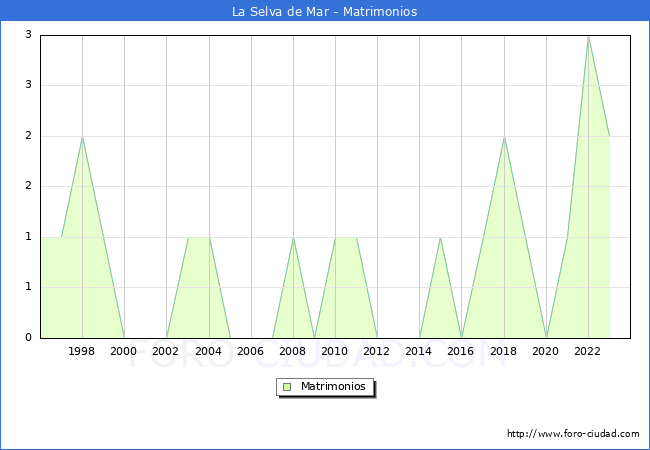Click the 2010 x-axis label
The height and width of the screenshot is (450, 650).
tap(335, 351)
